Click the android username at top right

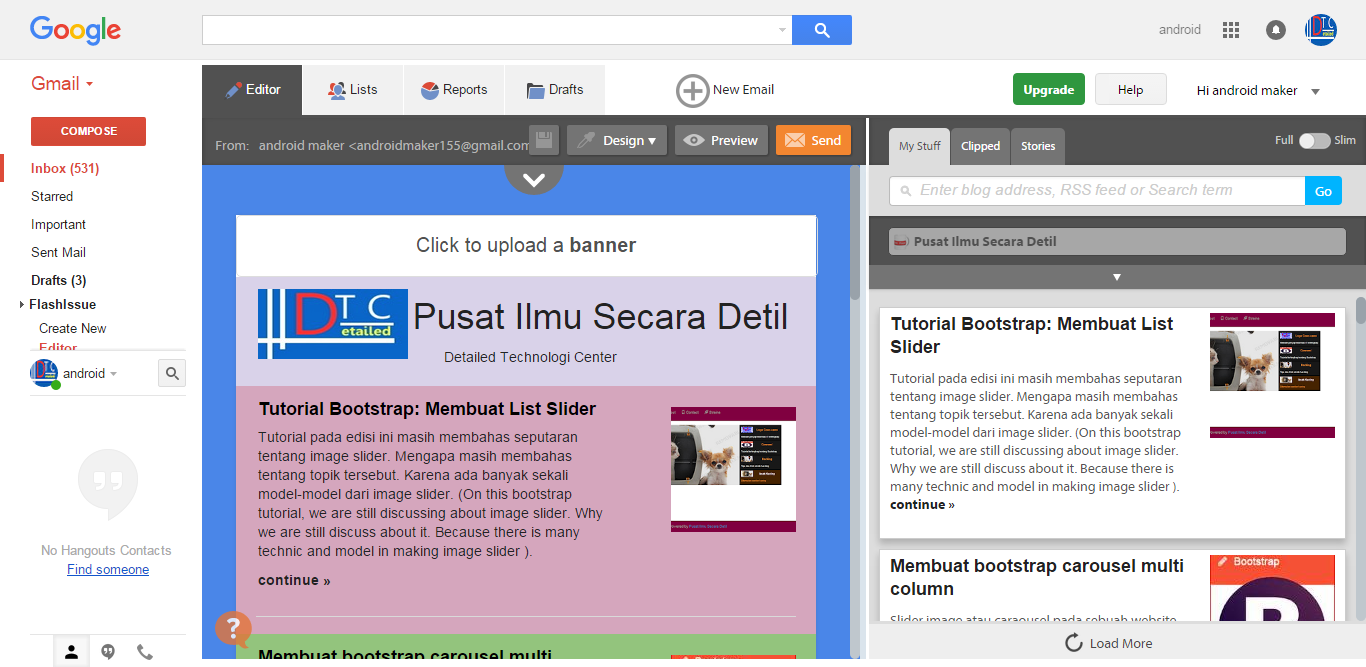click(x=1180, y=30)
